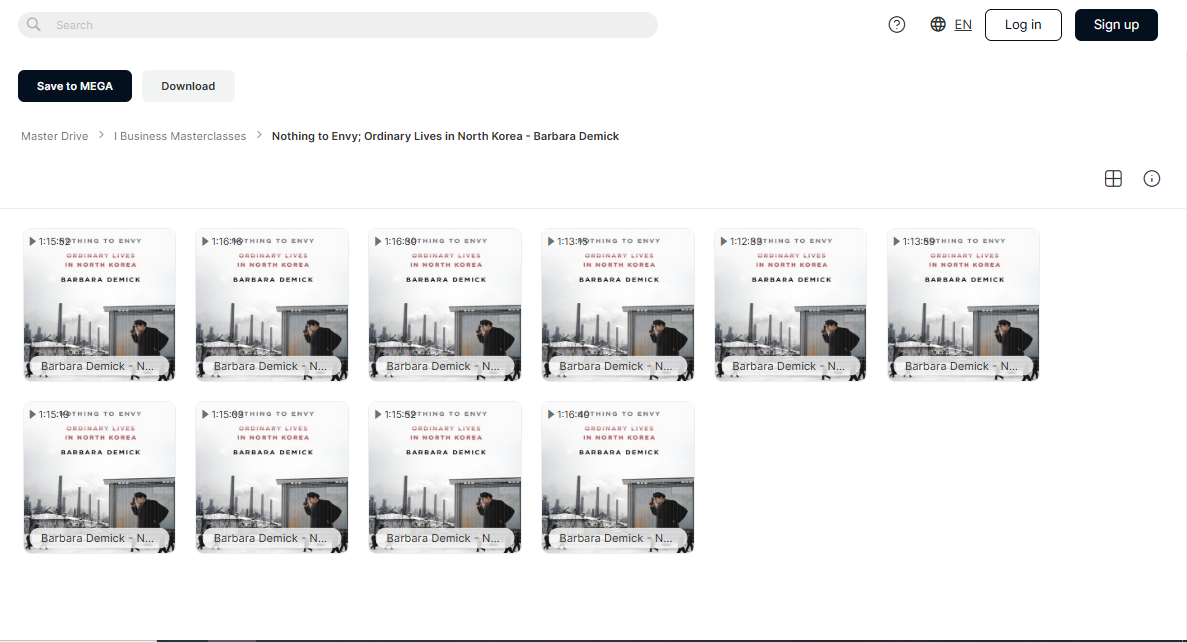The height and width of the screenshot is (642, 1187).
Task: Open the thumbnail with duration starting 1:15:0
Action: (272, 477)
